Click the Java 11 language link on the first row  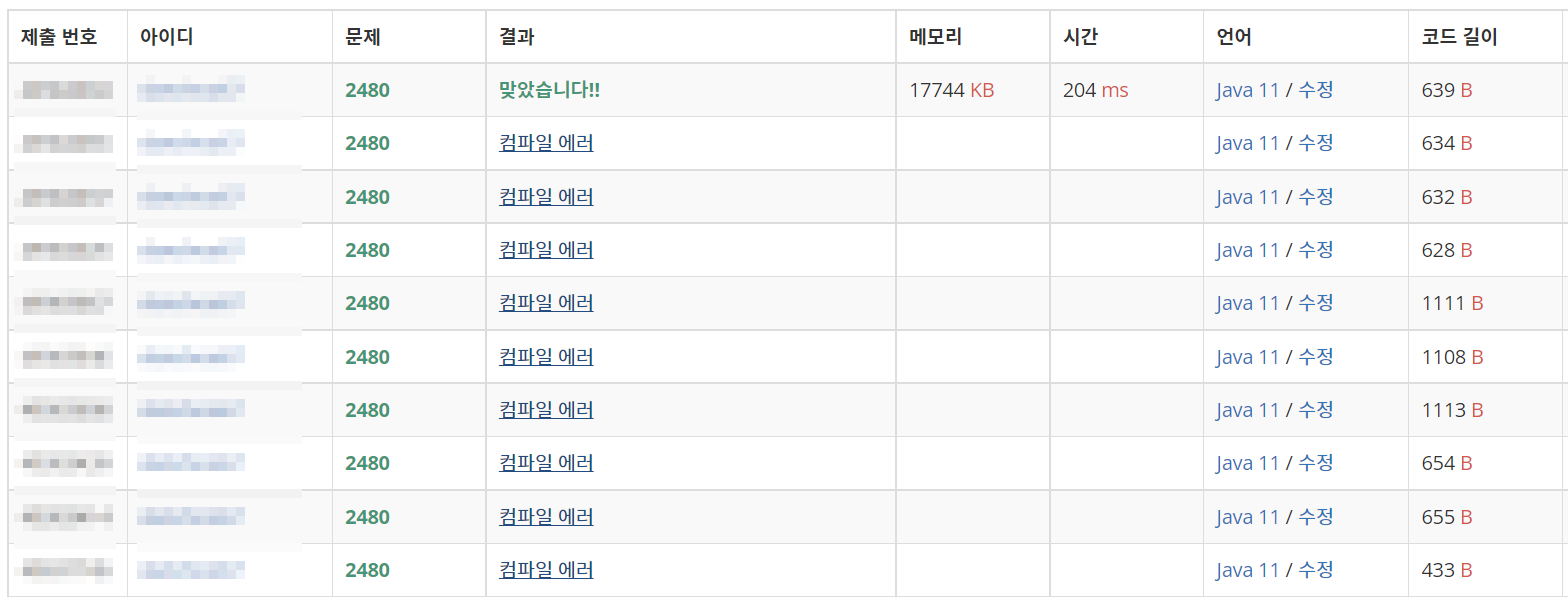(x=1247, y=89)
